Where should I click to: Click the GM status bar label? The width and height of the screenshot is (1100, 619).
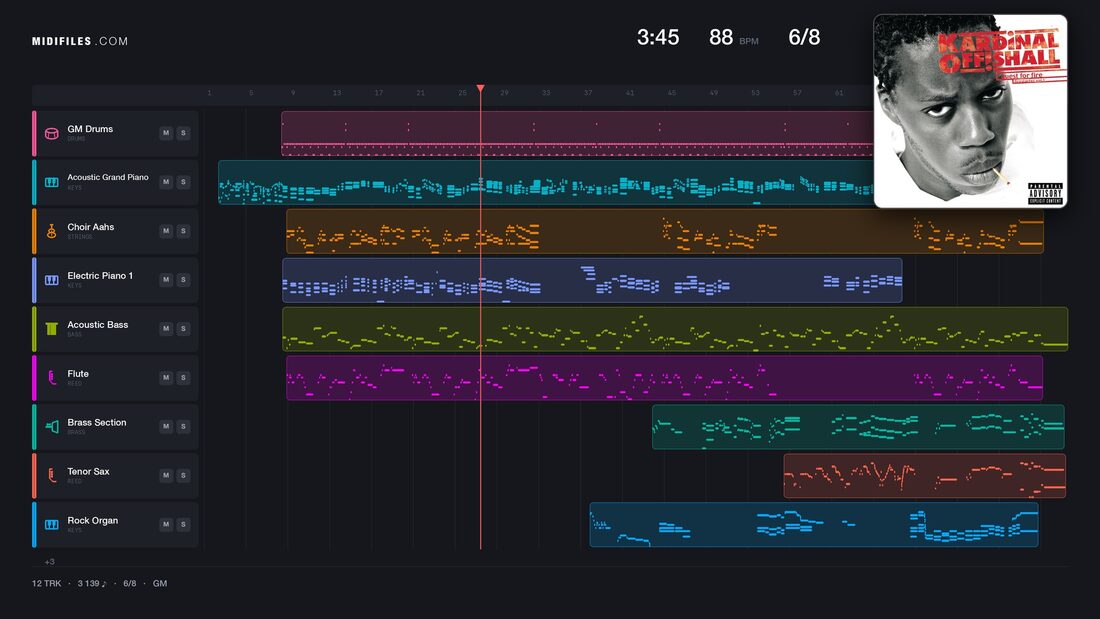[160, 583]
